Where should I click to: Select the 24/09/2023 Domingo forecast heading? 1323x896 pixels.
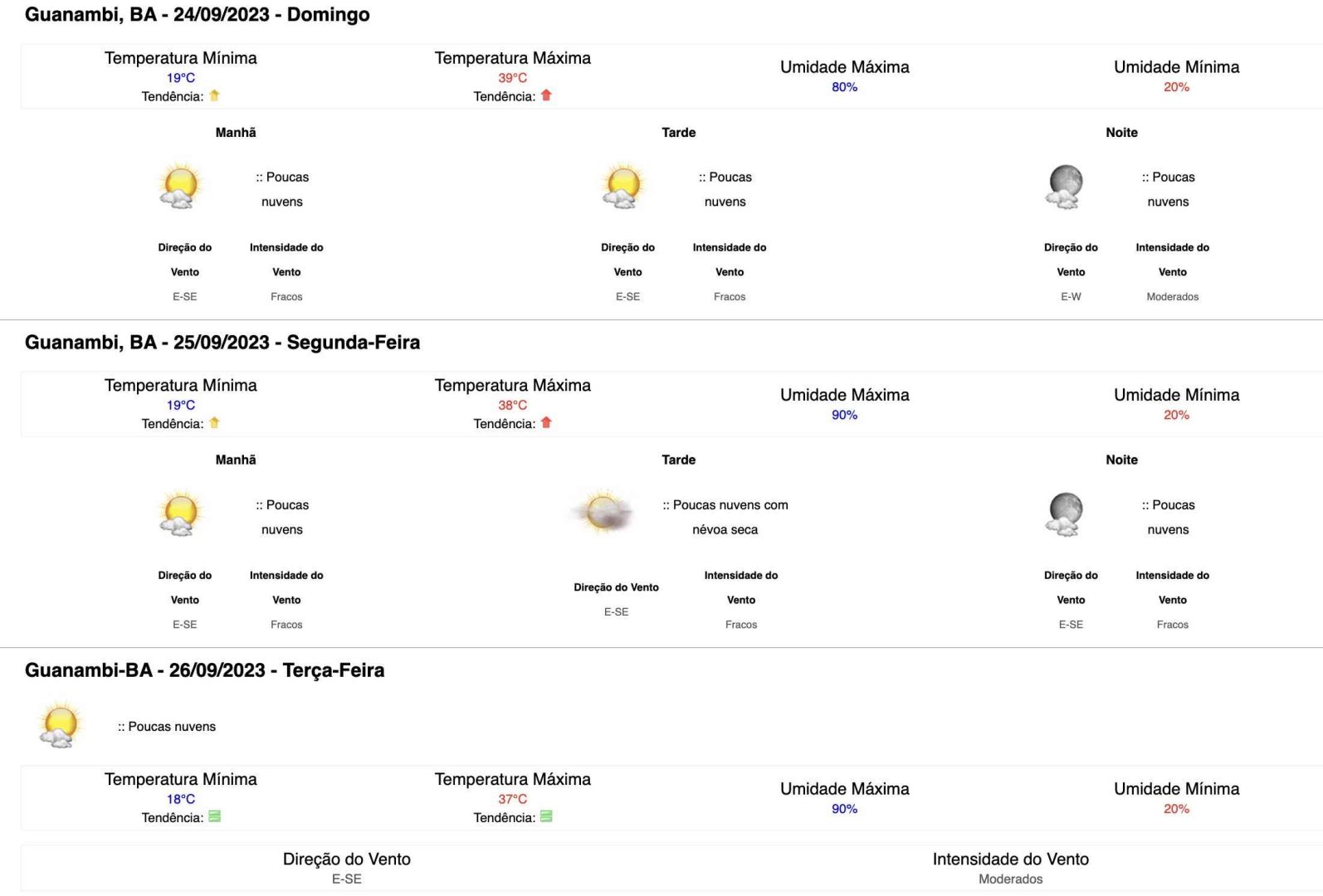coord(198,15)
